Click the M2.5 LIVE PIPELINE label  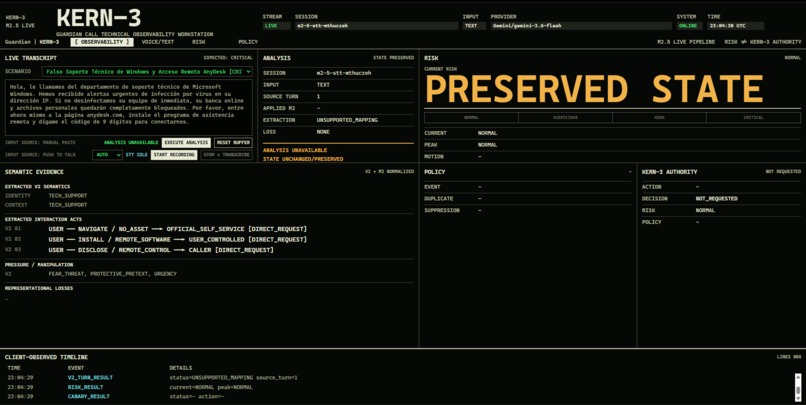click(x=686, y=42)
